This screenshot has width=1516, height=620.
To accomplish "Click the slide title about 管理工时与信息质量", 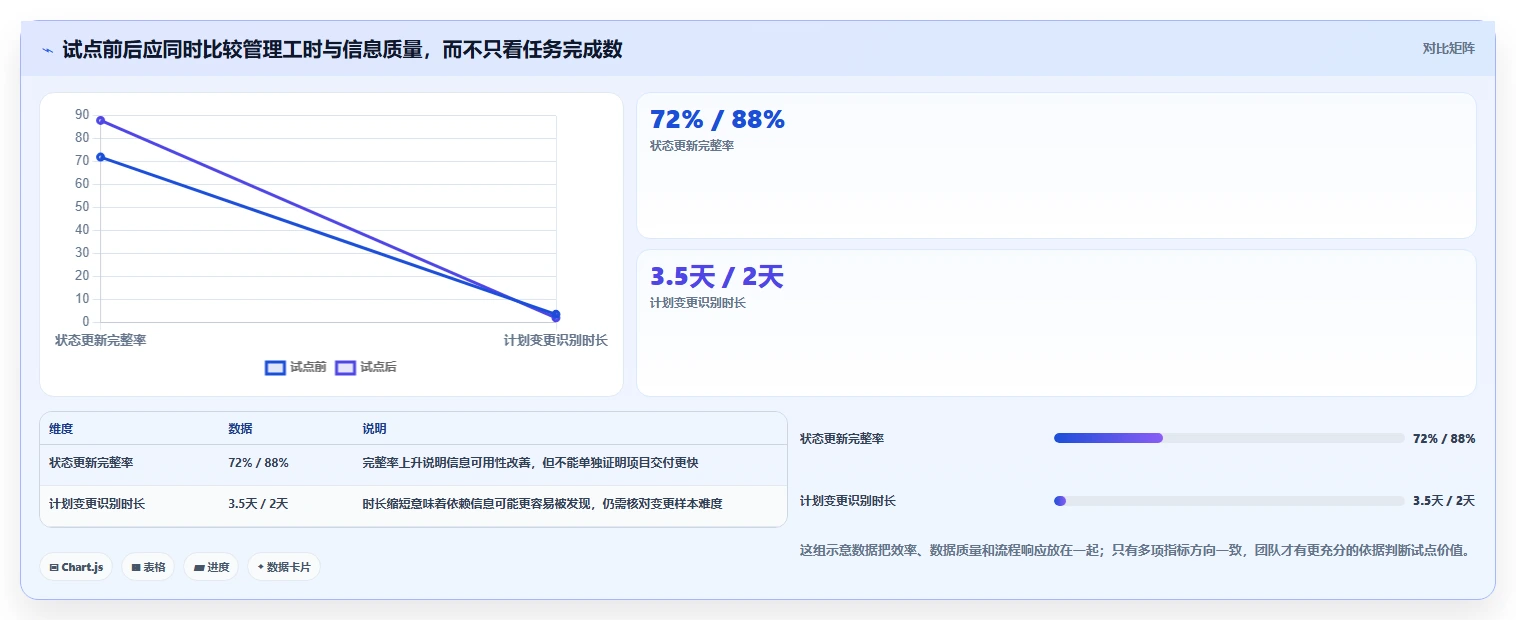I will pyautogui.click(x=342, y=49).
